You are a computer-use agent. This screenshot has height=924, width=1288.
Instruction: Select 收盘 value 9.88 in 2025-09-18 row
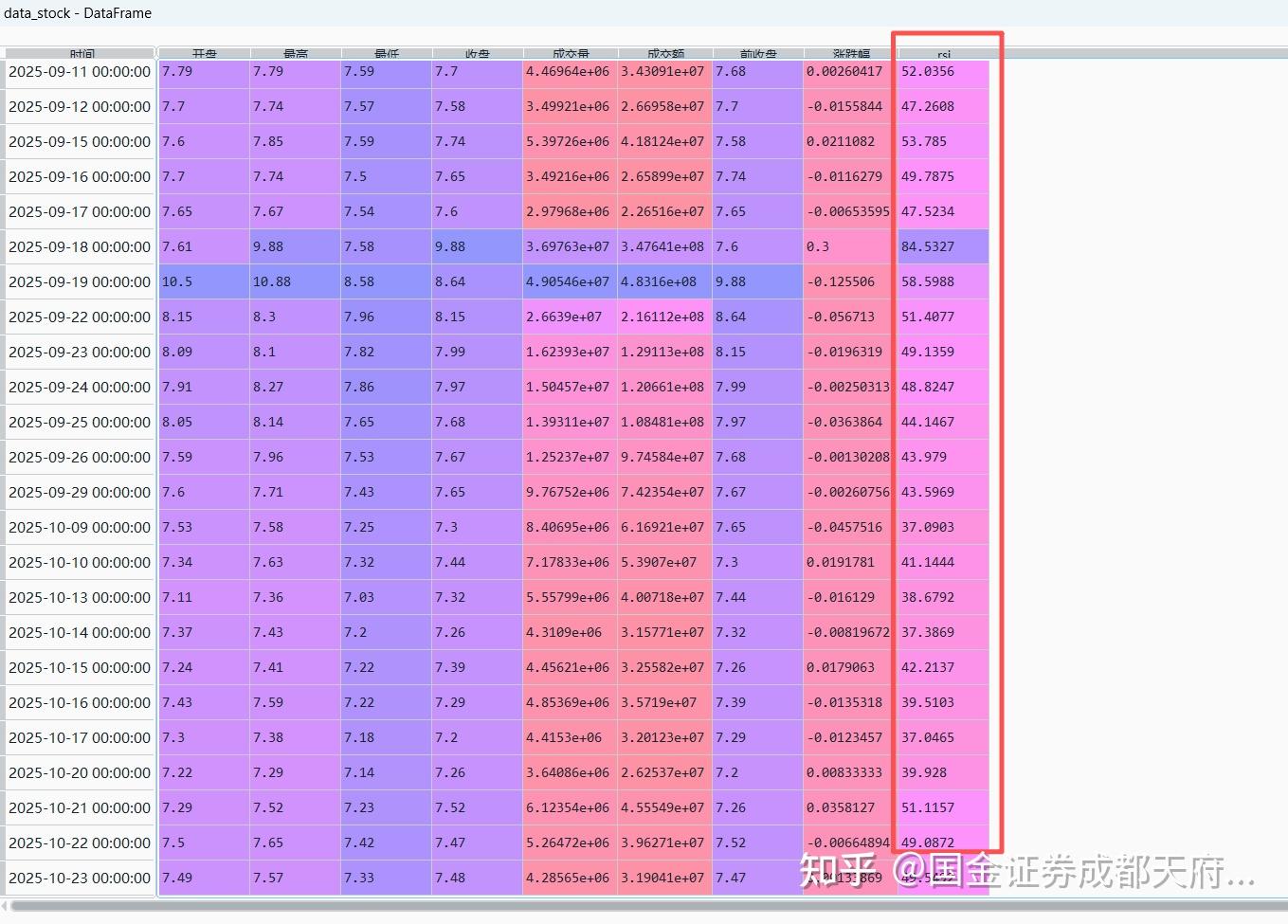(477, 247)
